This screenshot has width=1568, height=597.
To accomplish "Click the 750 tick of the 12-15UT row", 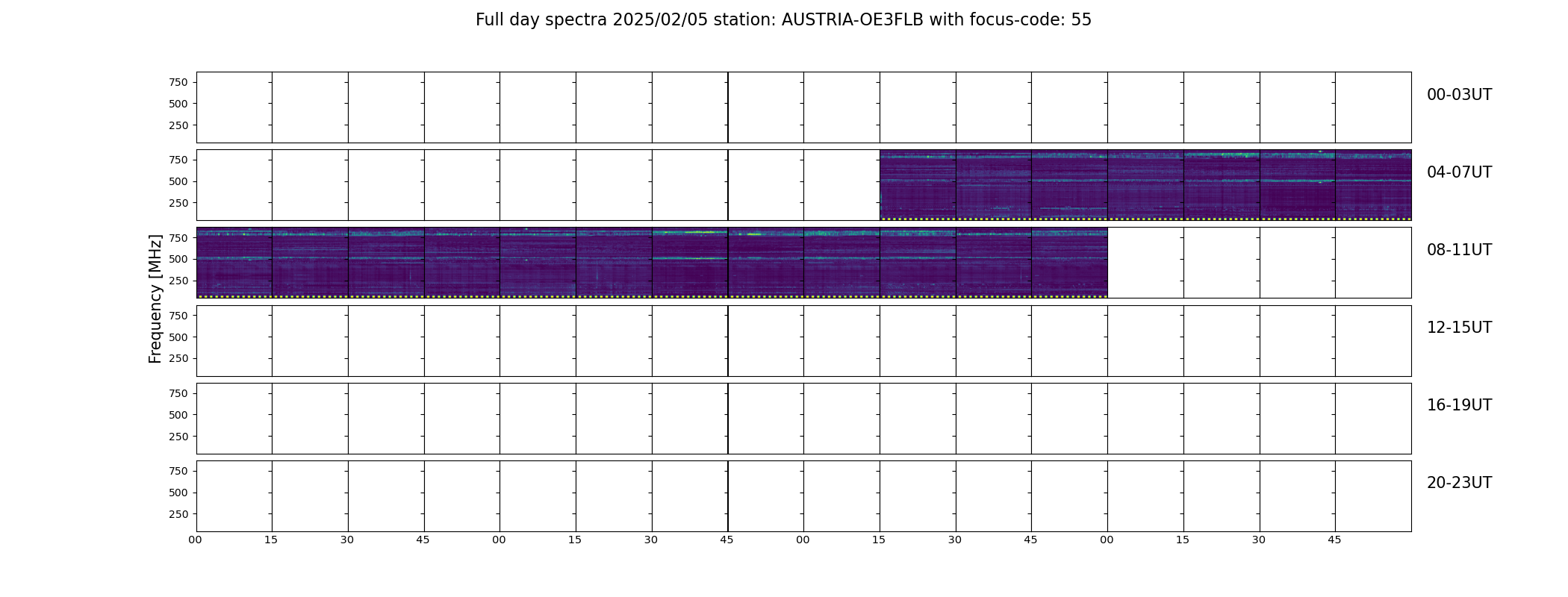I will 178,316.
